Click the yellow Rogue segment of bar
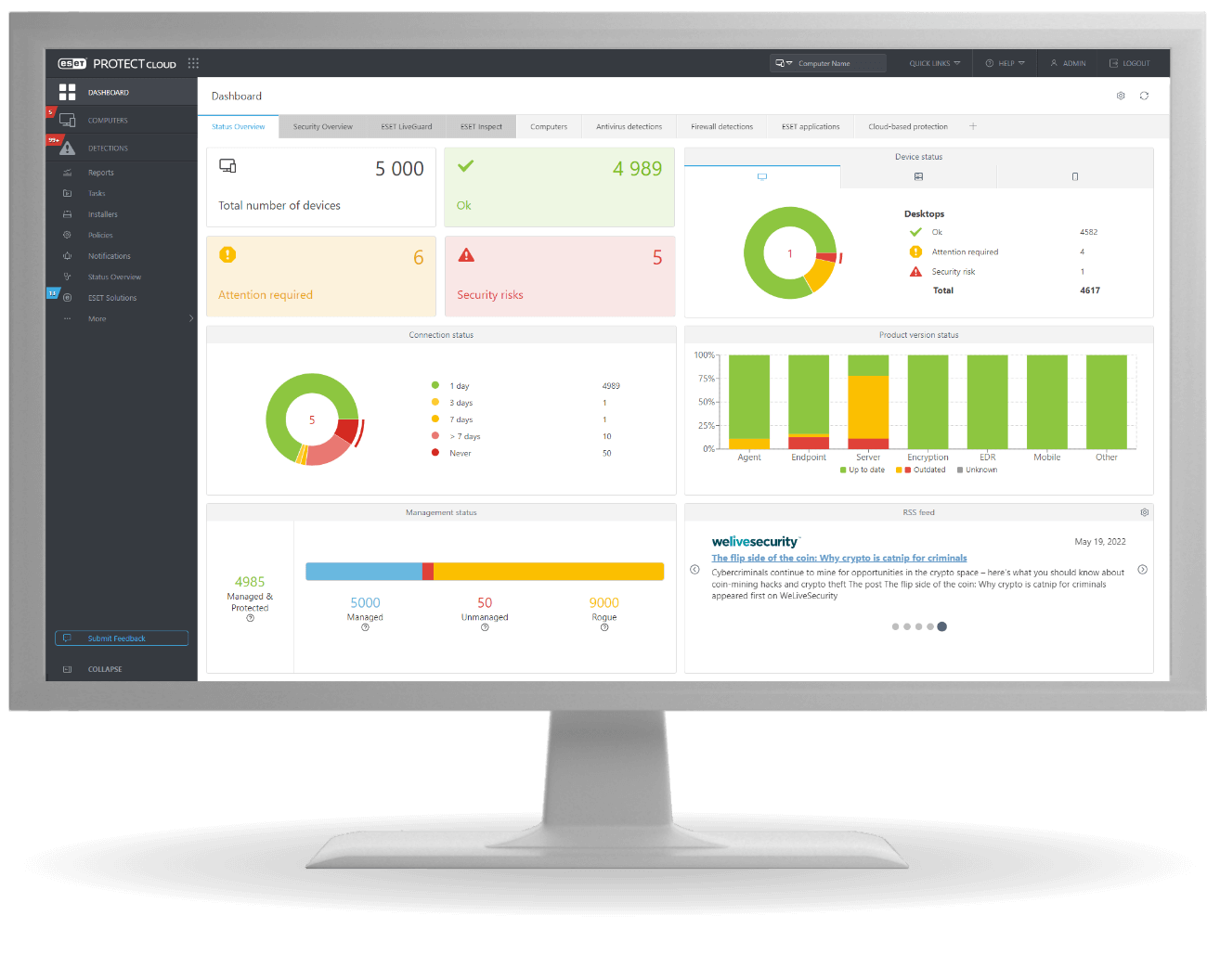 [549, 572]
